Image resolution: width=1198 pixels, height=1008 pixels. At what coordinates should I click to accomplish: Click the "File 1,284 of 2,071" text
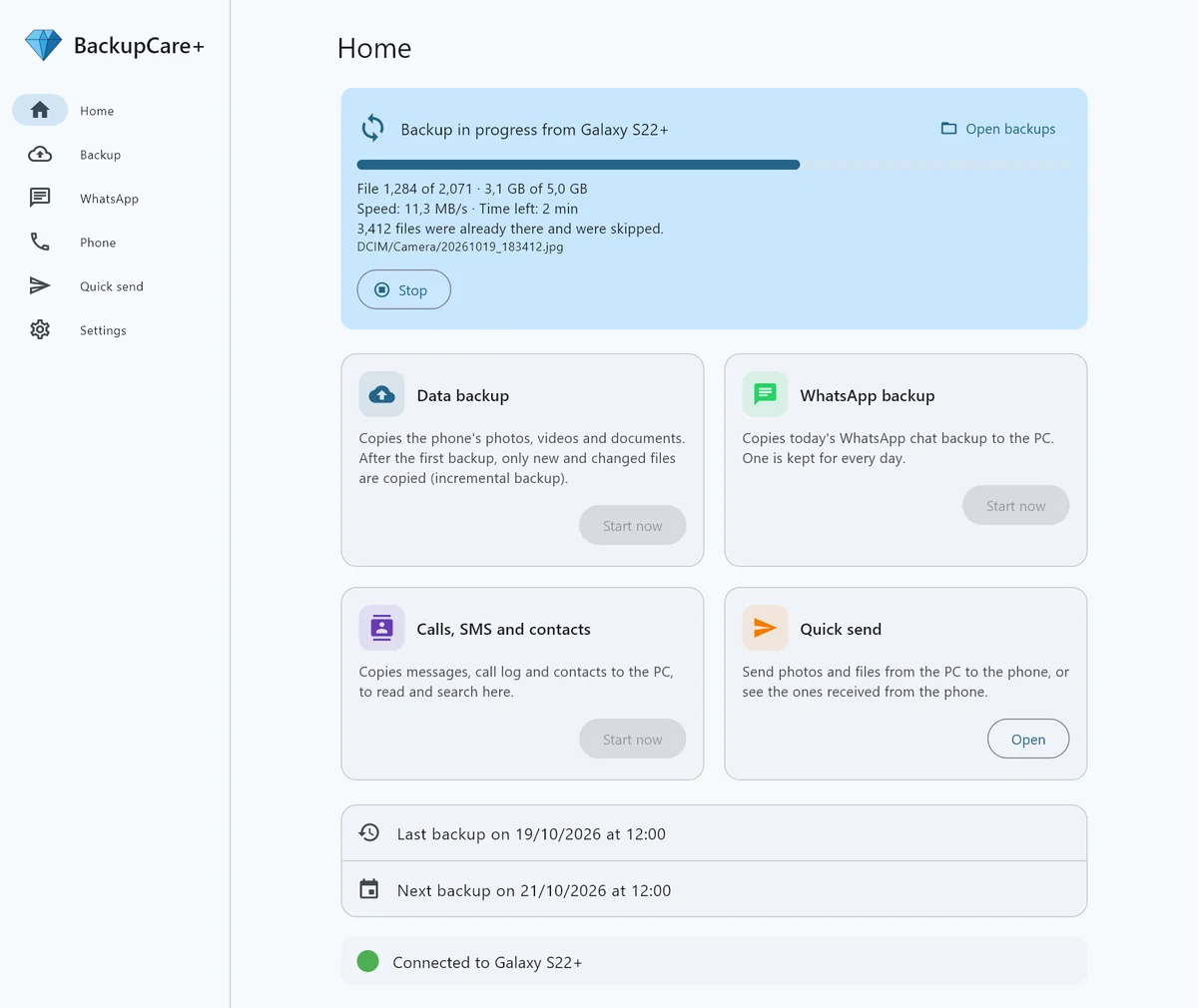click(414, 189)
